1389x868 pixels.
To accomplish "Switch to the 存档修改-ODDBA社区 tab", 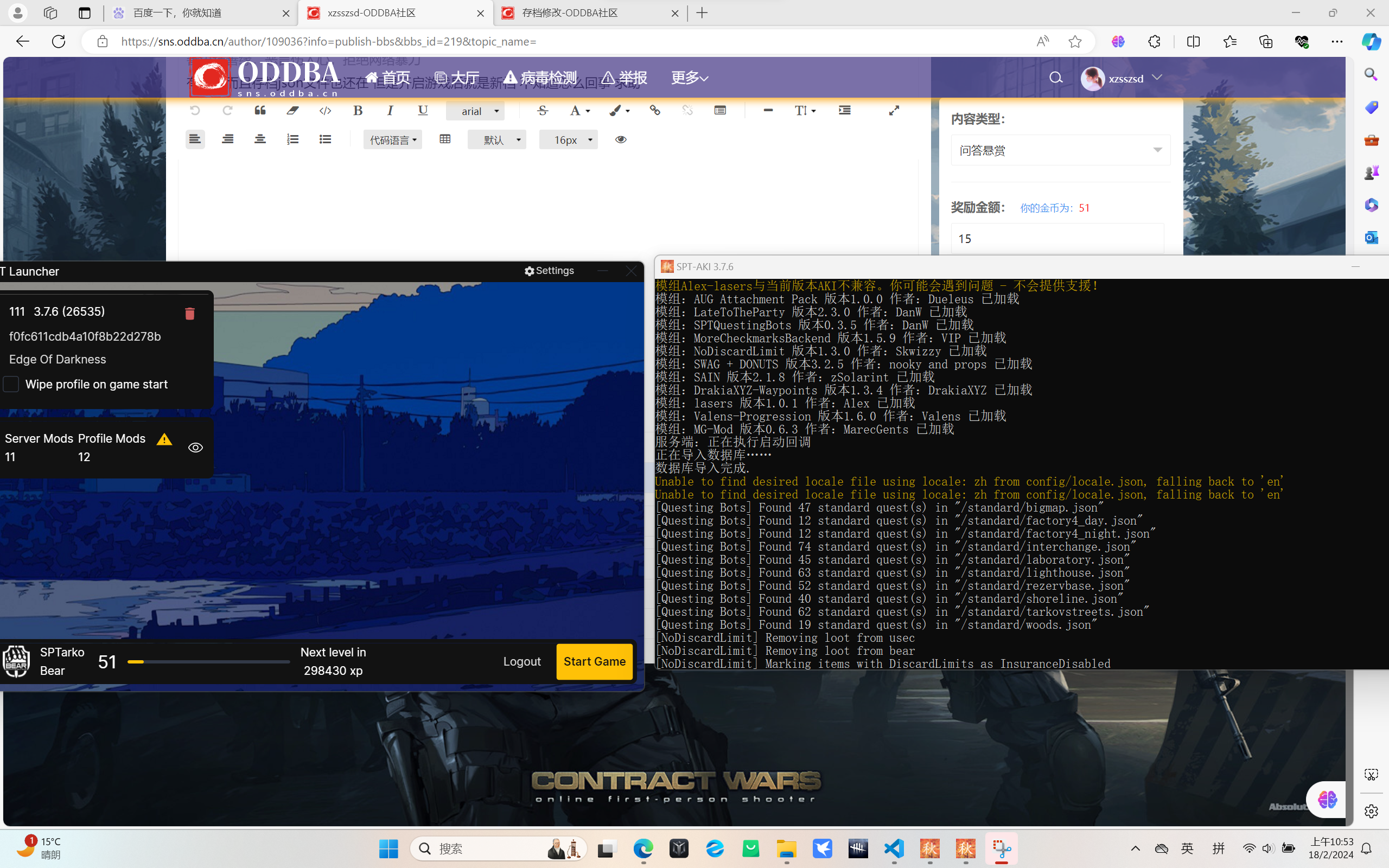I will tap(590, 12).
